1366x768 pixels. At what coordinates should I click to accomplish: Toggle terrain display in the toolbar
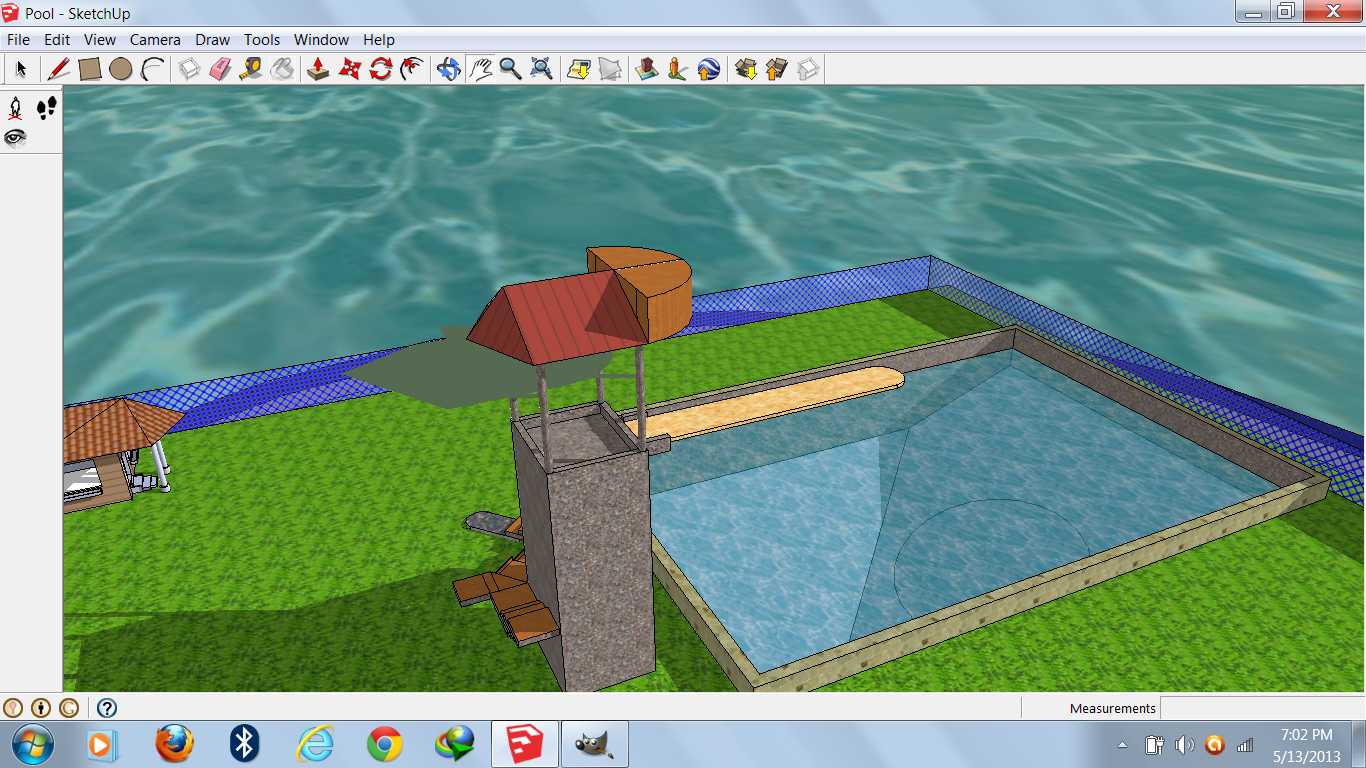(610, 69)
